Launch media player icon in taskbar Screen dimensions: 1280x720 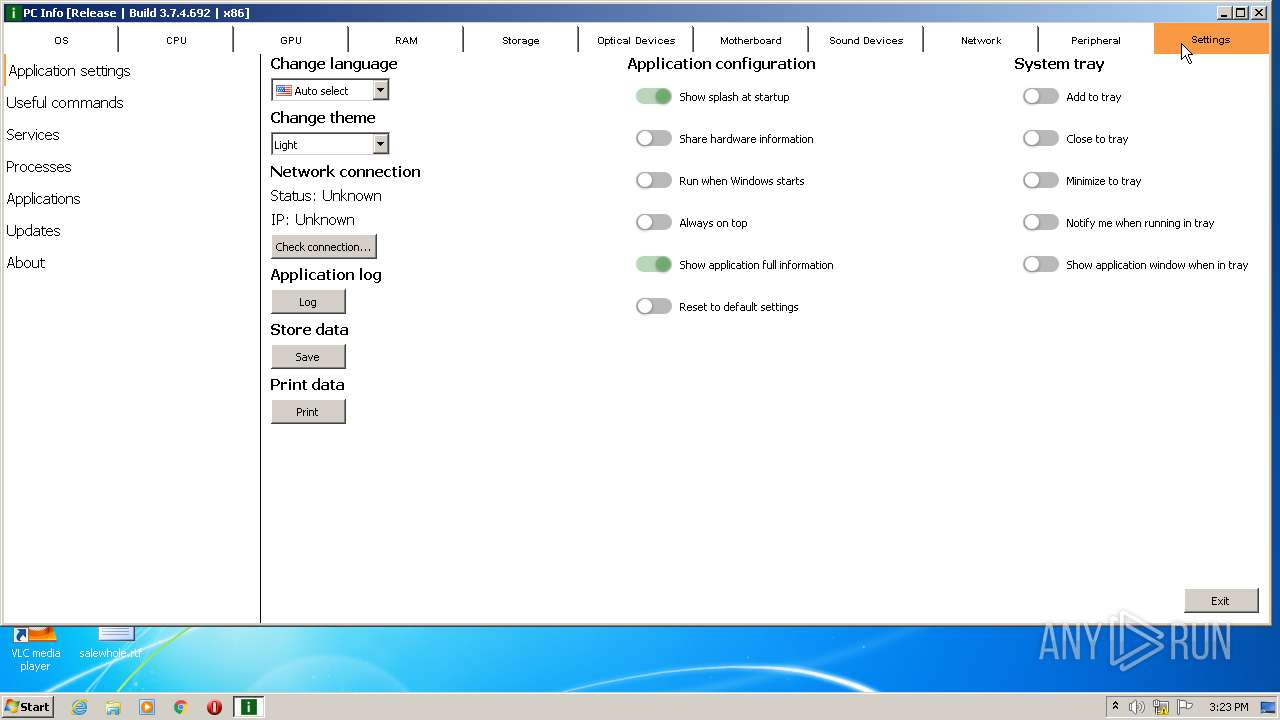point(147,707)
